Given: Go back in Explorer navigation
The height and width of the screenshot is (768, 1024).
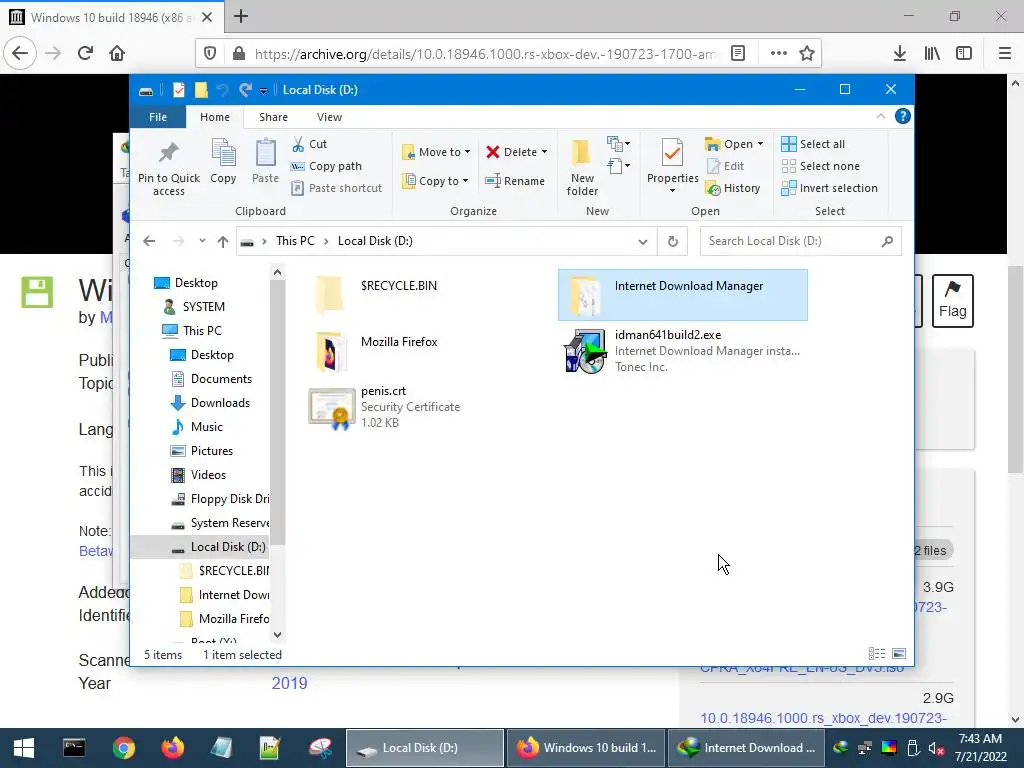Looking at the screenshot, I should tap(149, 241).
